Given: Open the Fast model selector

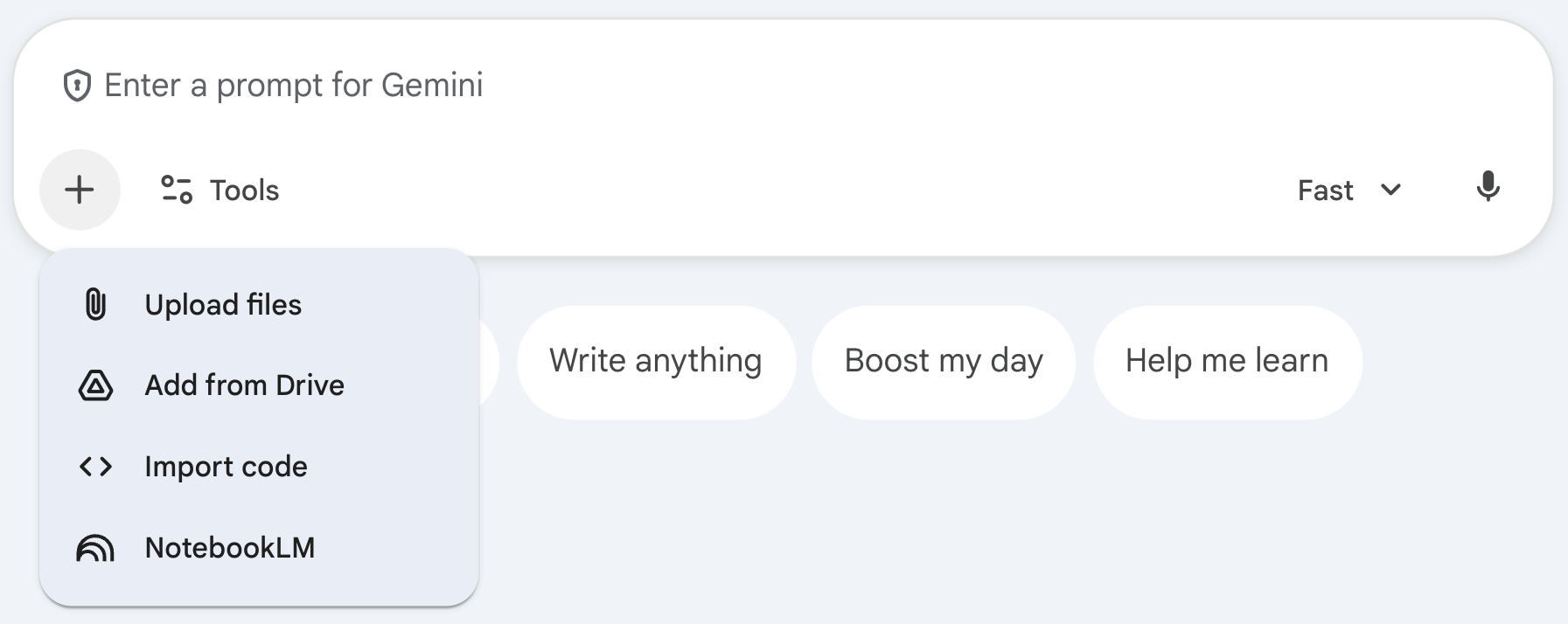Looking at the screenshot, I should point(1326,191).
